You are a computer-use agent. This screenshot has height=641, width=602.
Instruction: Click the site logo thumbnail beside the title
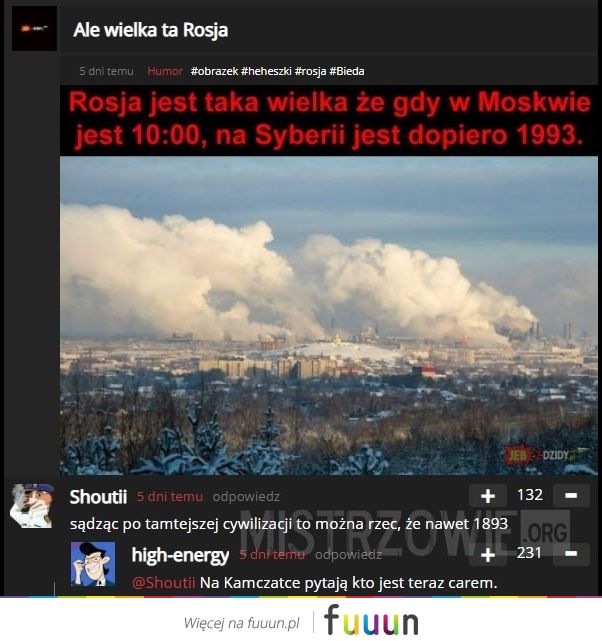(x=34, y=29)
